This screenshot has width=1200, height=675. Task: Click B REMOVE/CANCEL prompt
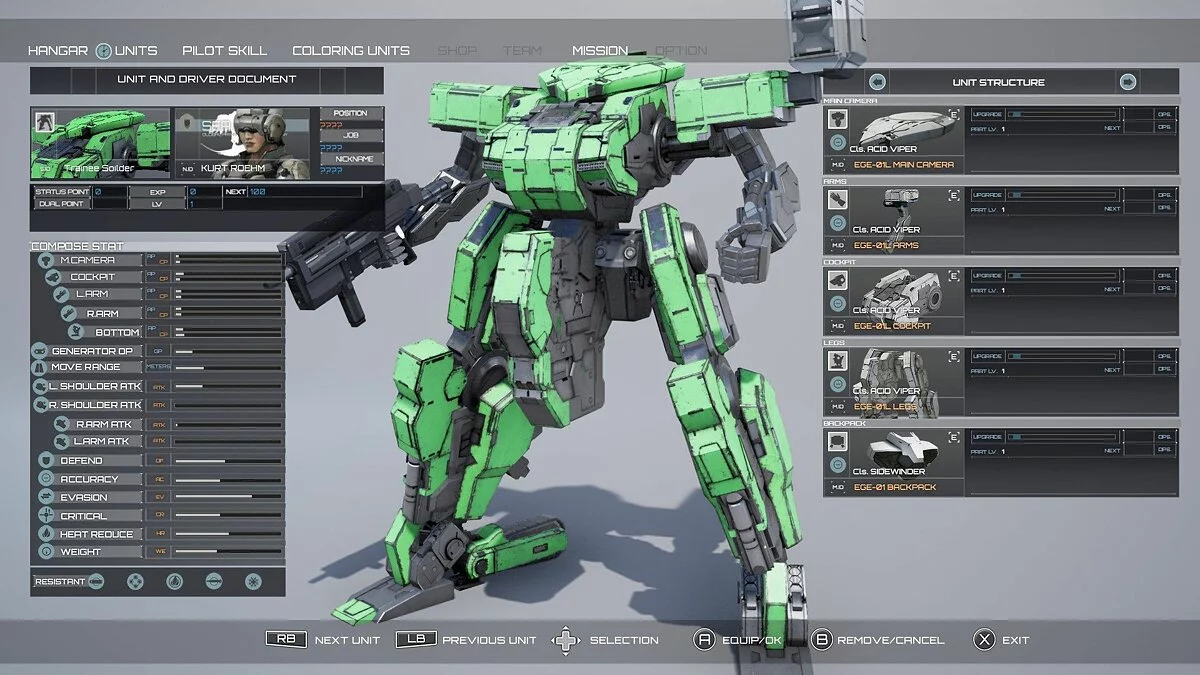pos(878,639)
